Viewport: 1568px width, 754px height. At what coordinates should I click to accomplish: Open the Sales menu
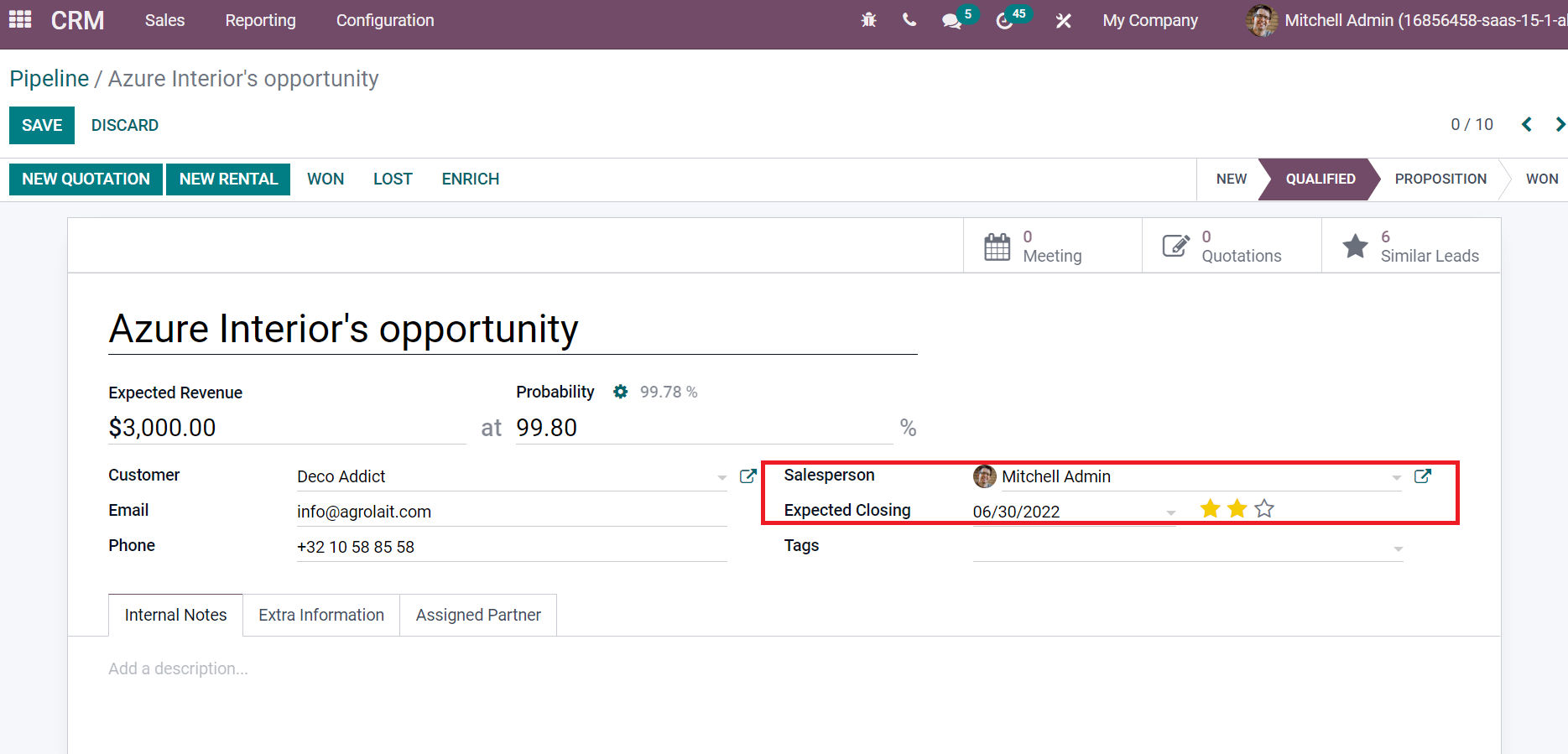pos(164,20)
